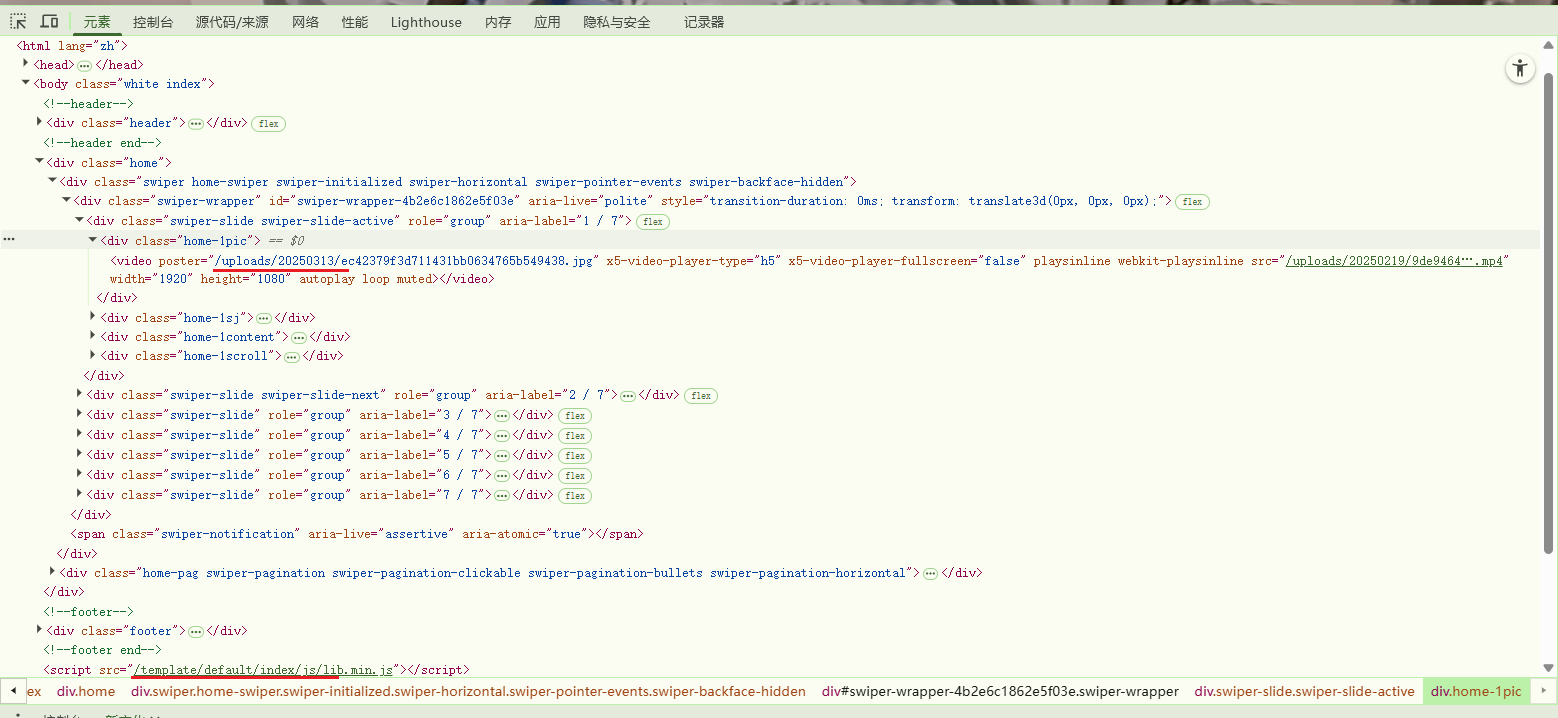Expand the home-pag swiper-pagination node
The image size is (1558, 718).
pos(52,572)
